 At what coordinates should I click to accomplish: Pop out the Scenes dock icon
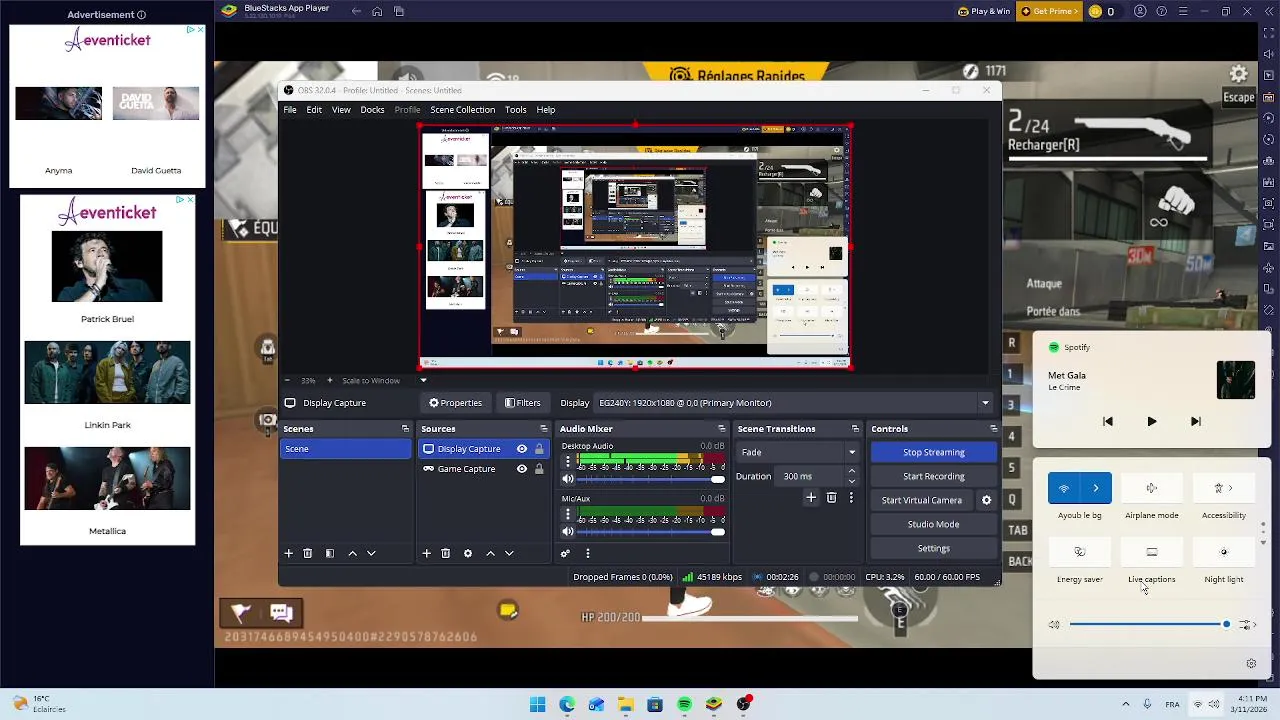point(405,429)
